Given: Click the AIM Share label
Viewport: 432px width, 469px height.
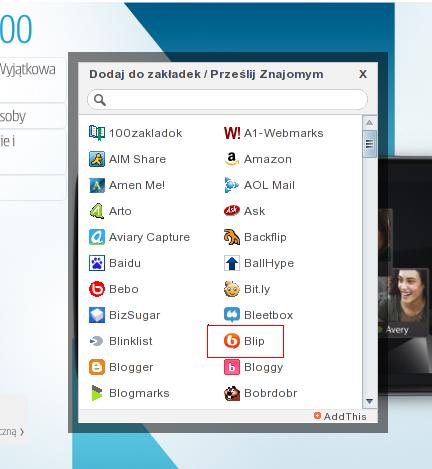Looking at the screenshot, I should [x=137, y=159].
